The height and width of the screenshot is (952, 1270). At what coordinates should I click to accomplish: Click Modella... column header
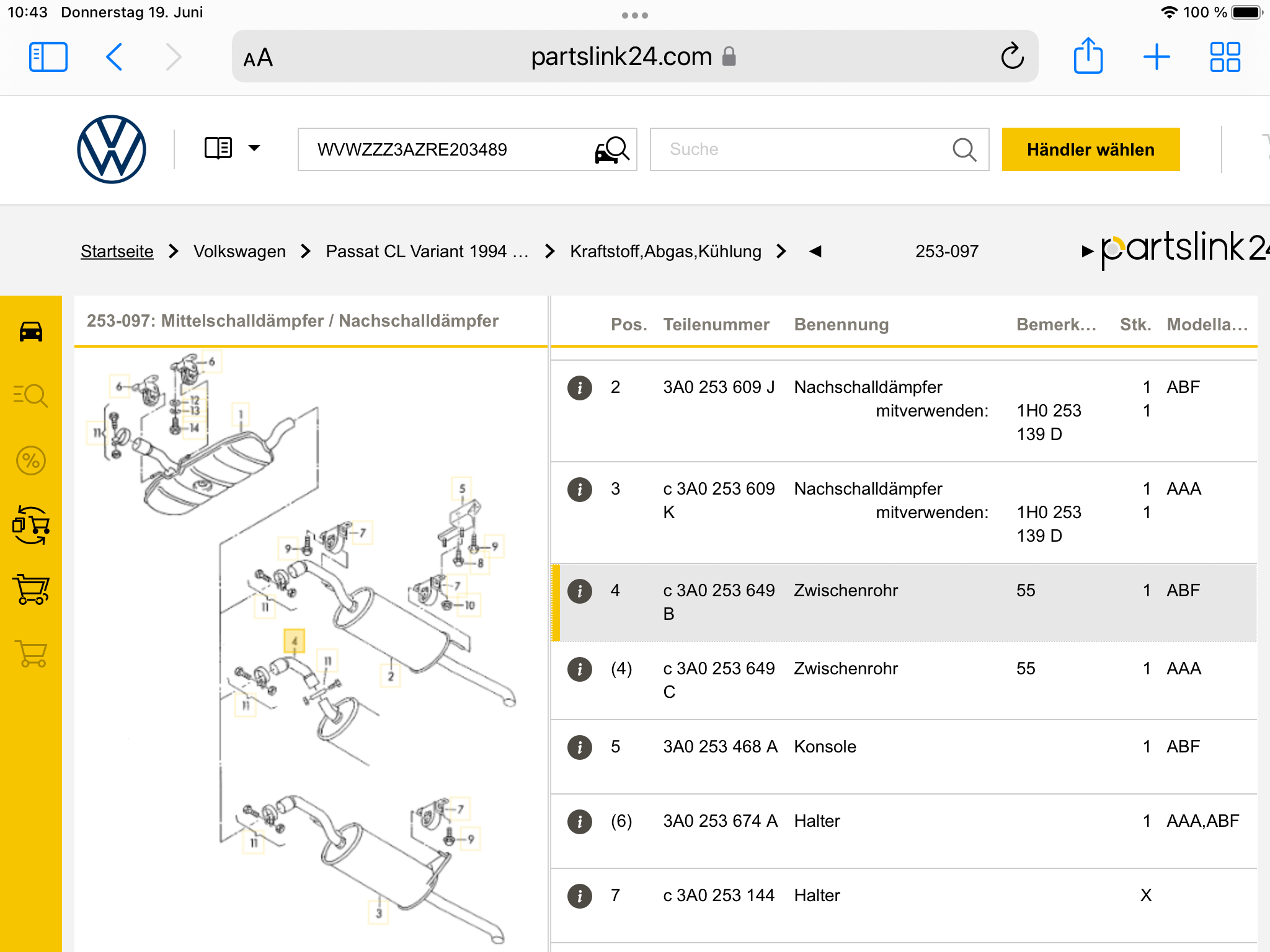[1207, 325]
